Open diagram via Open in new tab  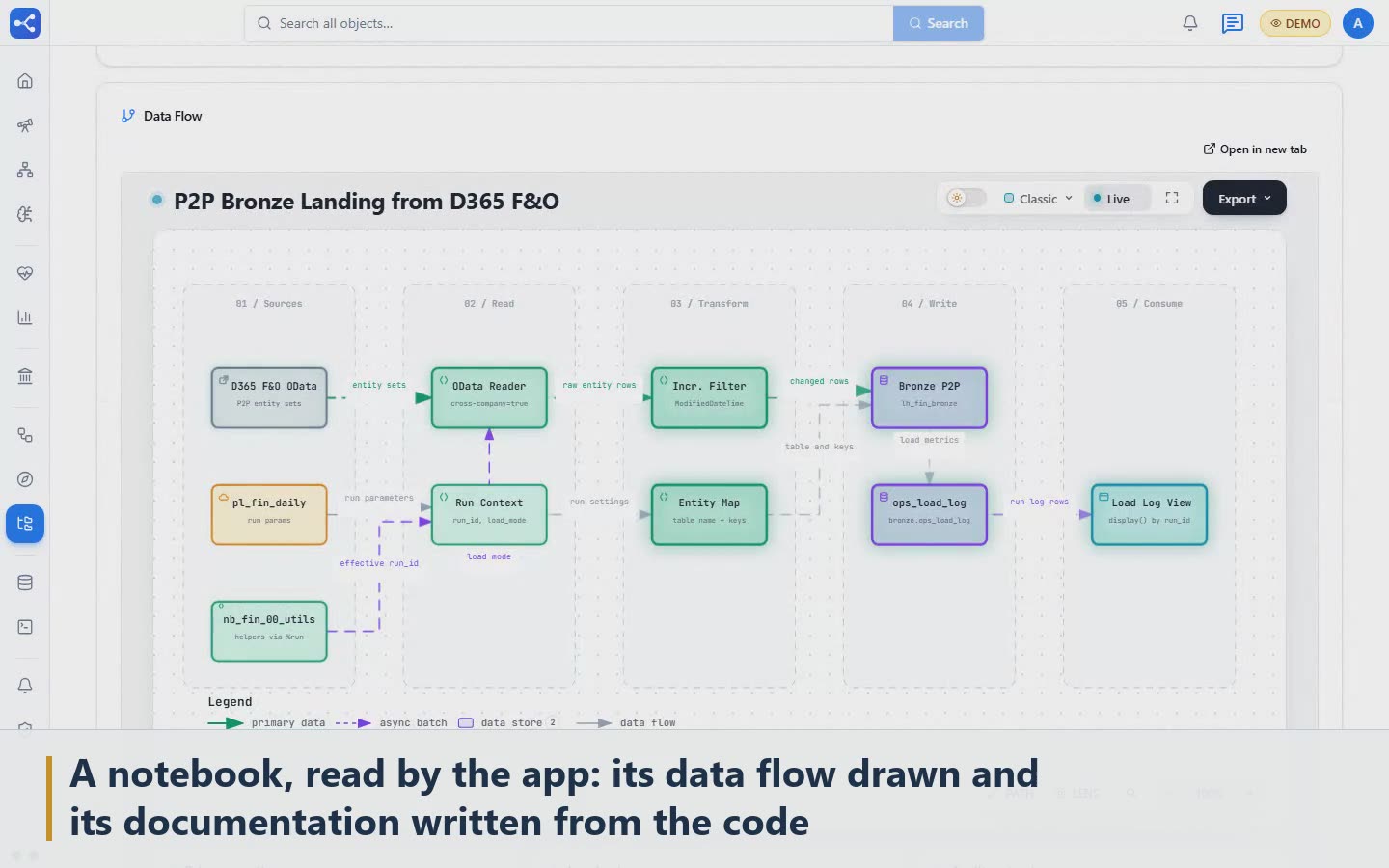click(x=1255, y=149)
